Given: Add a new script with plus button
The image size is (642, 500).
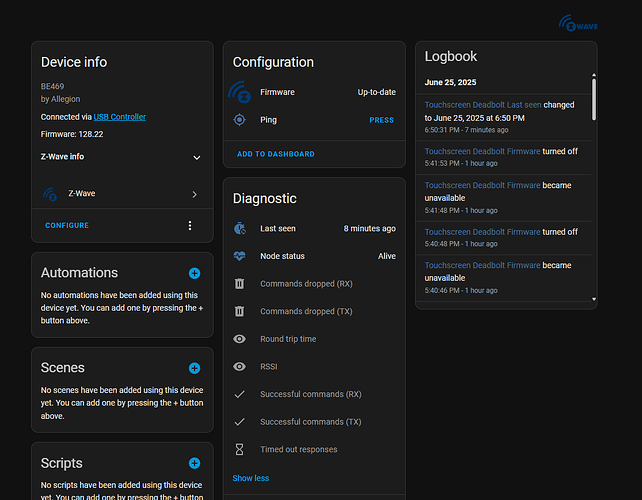Looking at the screenshot, I should tap(194, 463).
